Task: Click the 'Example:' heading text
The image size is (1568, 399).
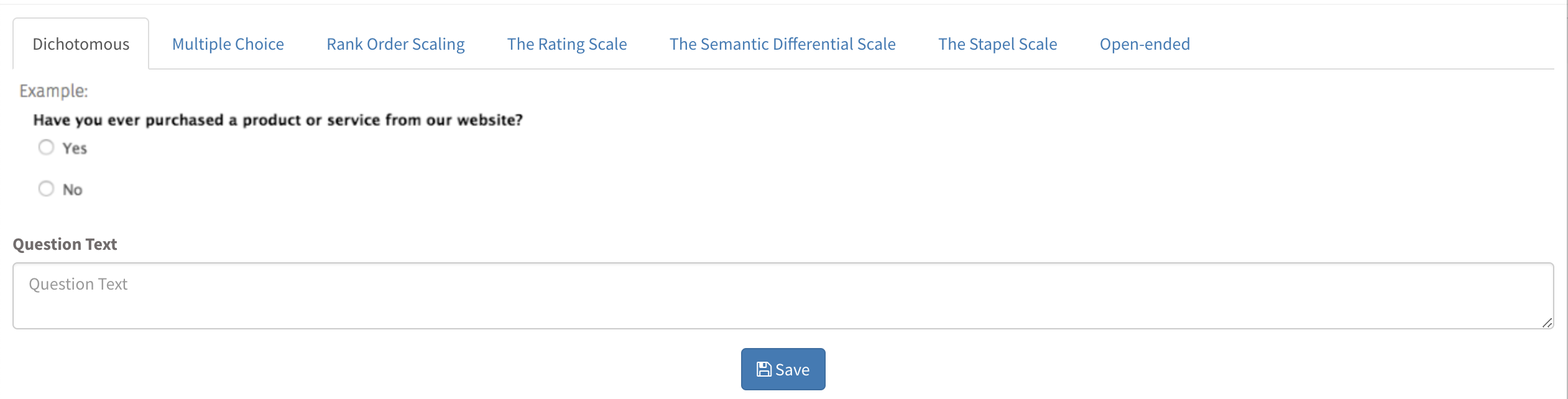Action: [x=54, y=91]
